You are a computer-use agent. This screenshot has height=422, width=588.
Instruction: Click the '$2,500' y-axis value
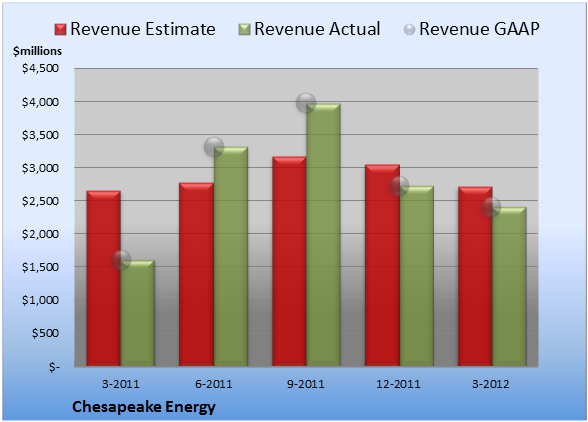[40, 201]
